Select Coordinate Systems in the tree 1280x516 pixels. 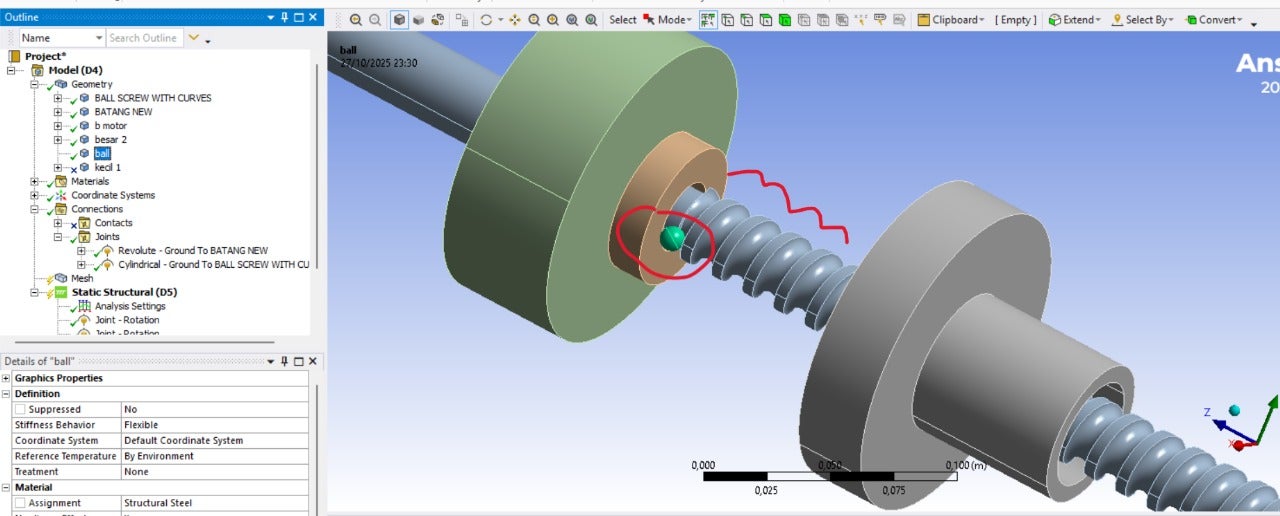[x=113, y=195]
